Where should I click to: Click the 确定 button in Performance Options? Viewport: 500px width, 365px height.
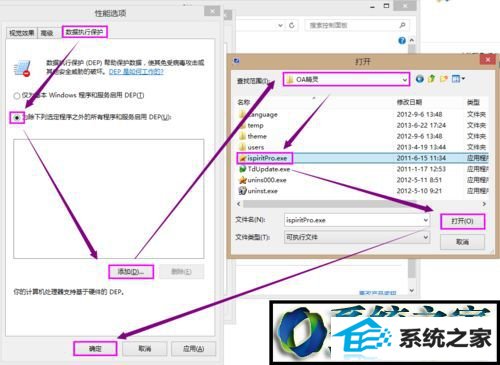(x=95, y=349)
